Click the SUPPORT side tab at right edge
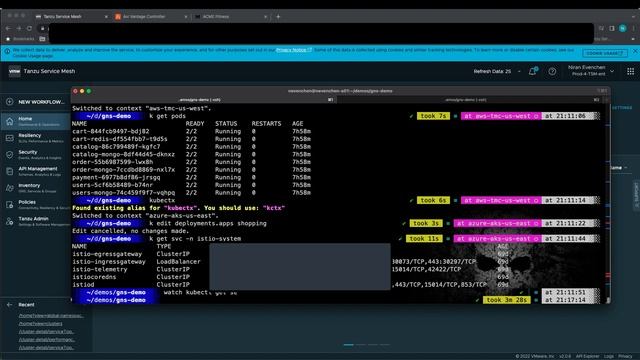 pos(636,196)
